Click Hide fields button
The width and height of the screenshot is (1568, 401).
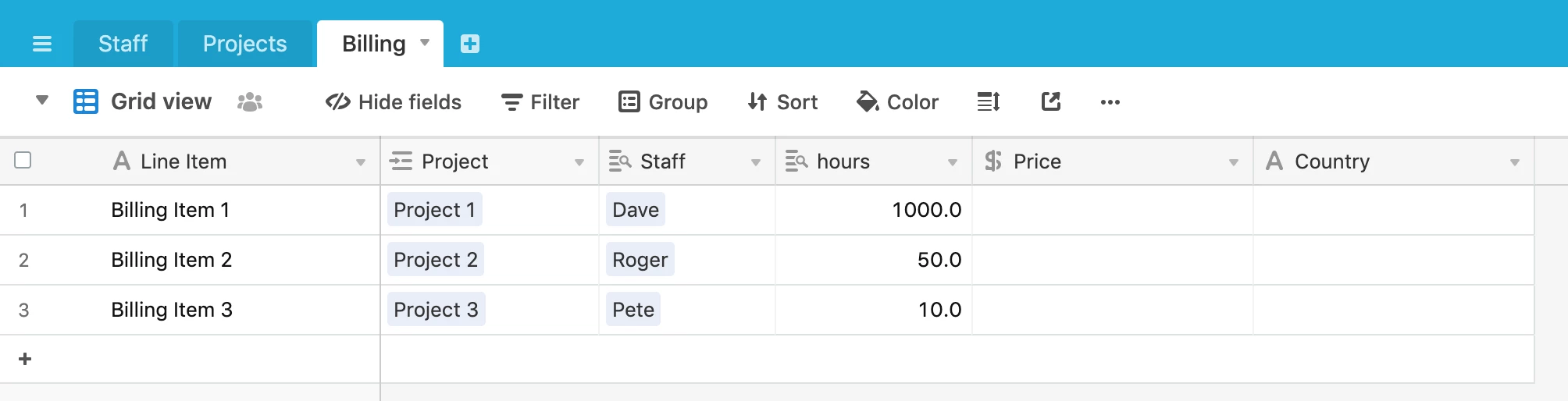394,102
